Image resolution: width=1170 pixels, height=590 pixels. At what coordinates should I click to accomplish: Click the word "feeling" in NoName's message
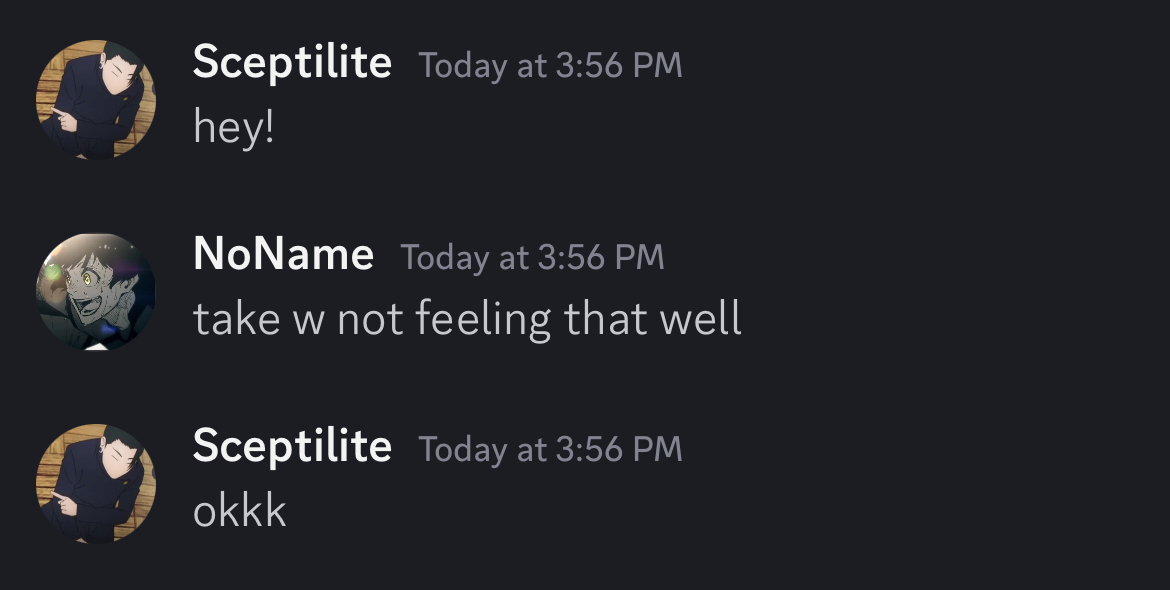[482, 320]
